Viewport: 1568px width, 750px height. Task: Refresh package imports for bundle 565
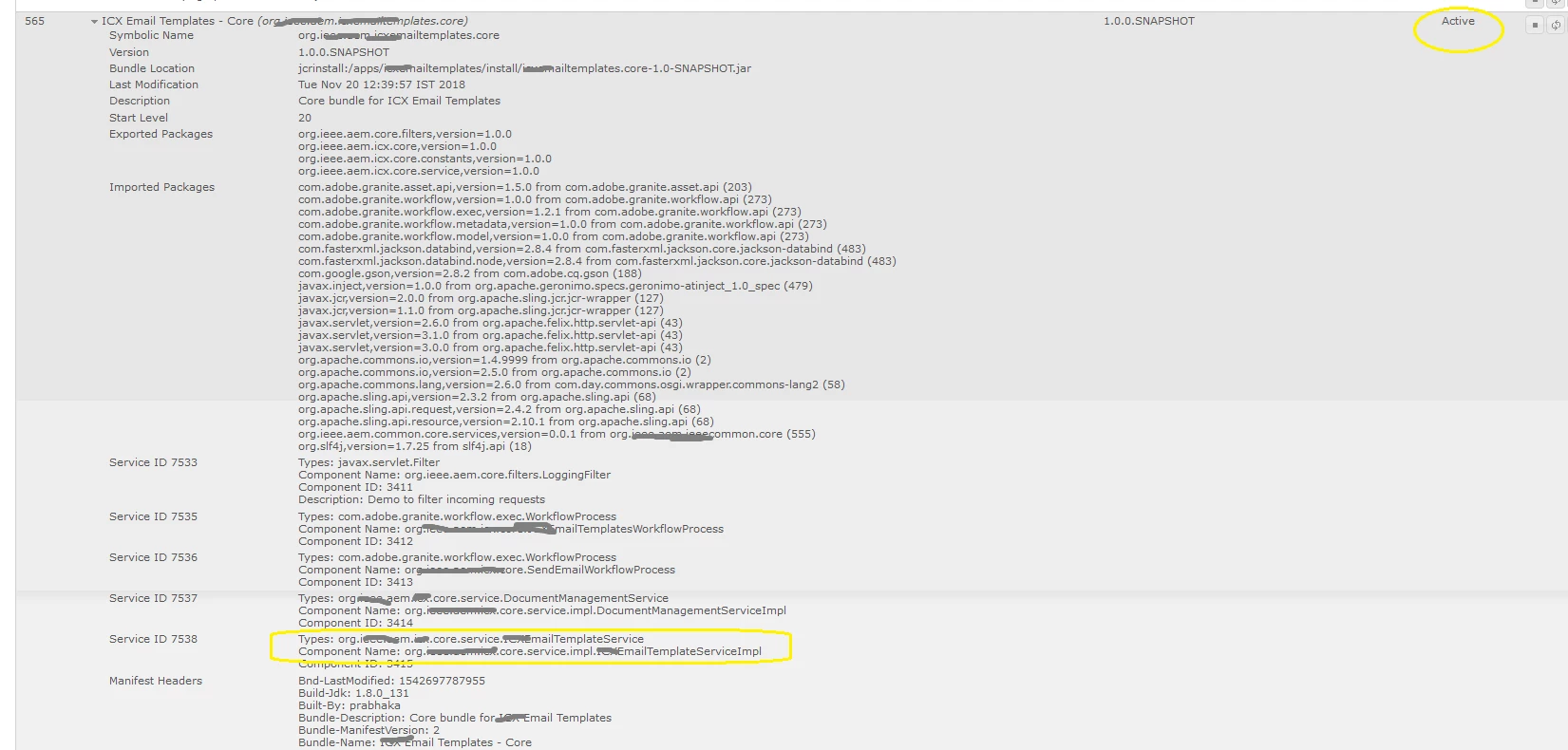1556,25
